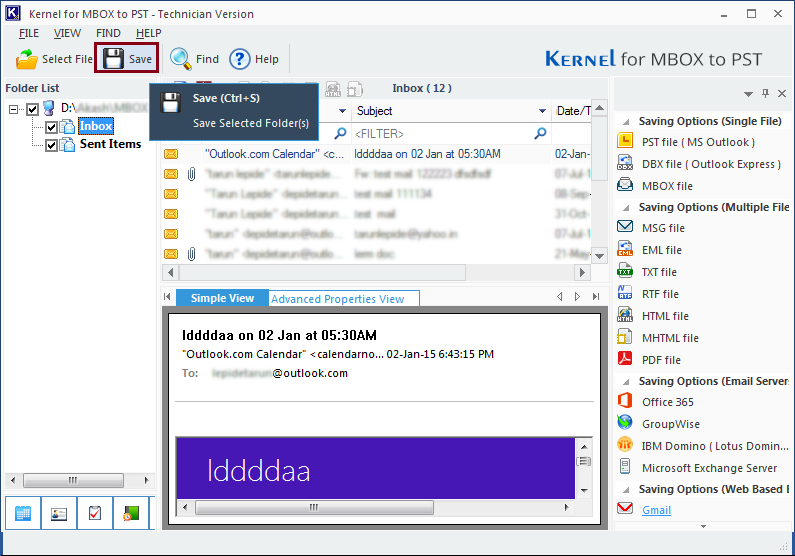This screenshot has width=795, height=556.
Task: Open the tasks checklist icon
Action: coord(95,513)
